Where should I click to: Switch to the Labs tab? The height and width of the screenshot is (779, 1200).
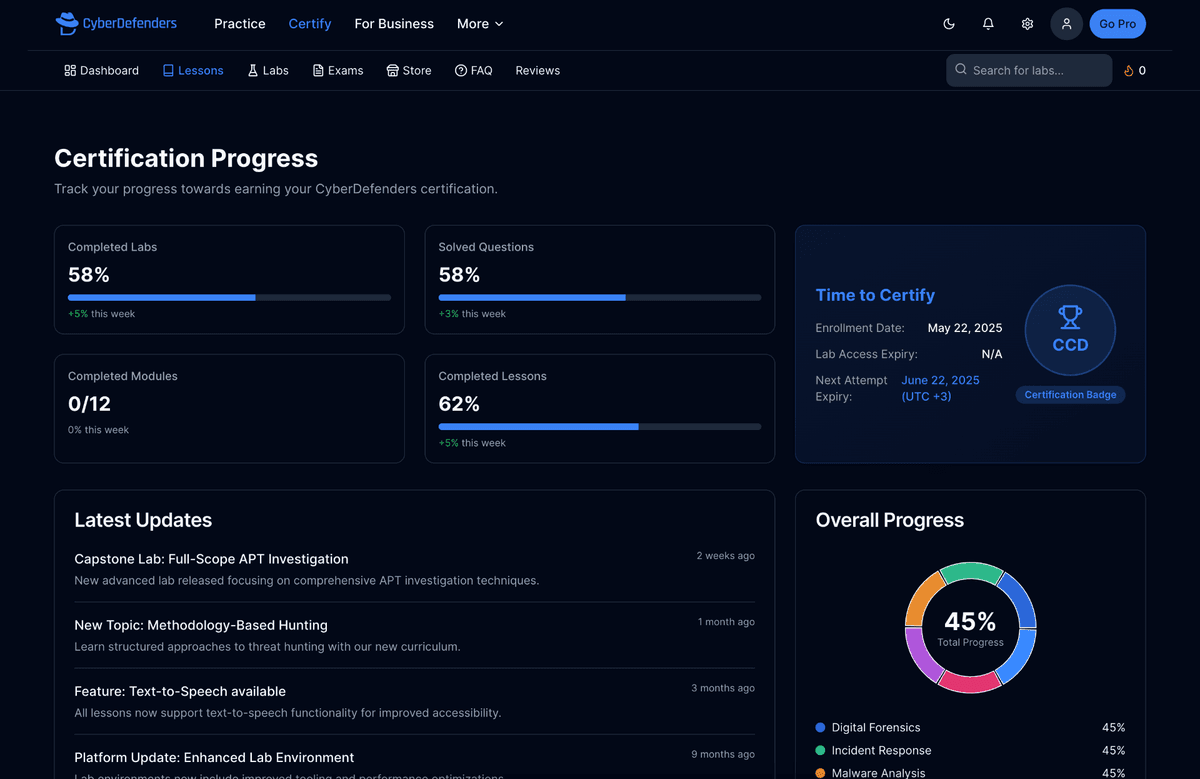(x=268, y=71)
